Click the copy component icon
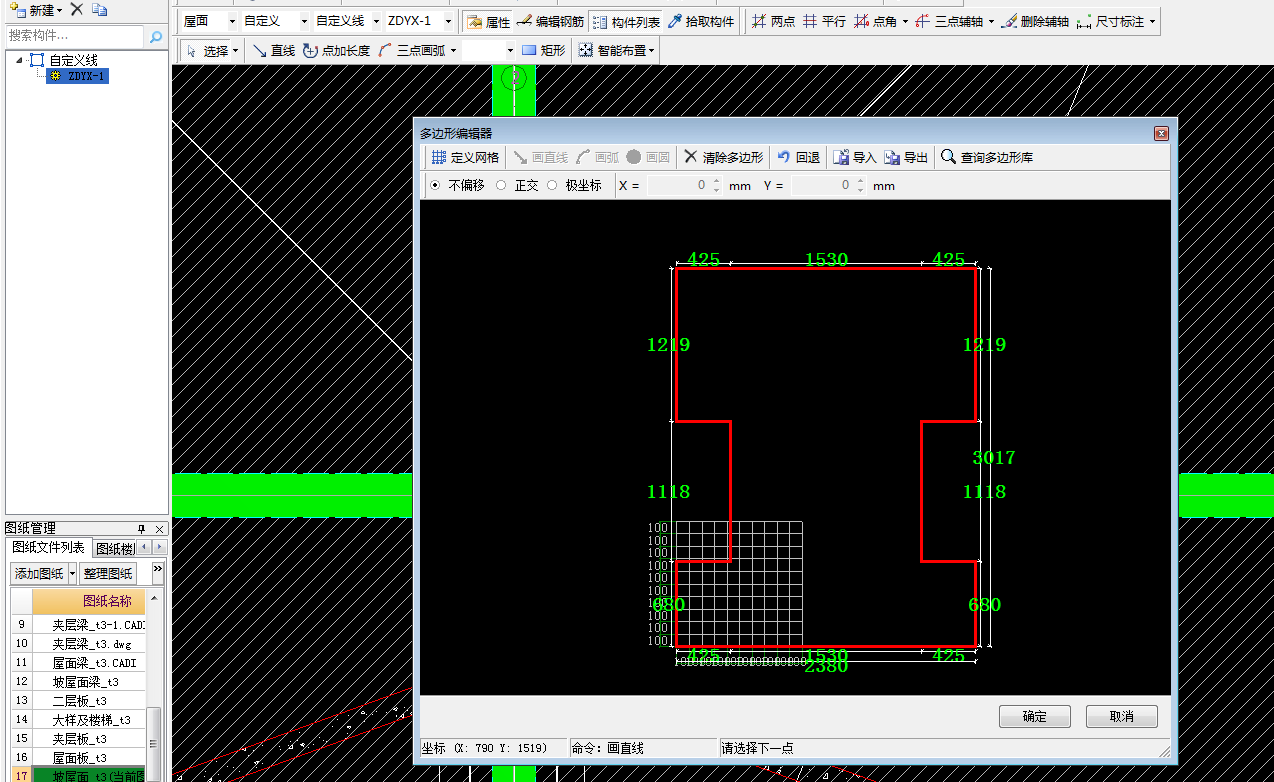 tap(99, 9)
